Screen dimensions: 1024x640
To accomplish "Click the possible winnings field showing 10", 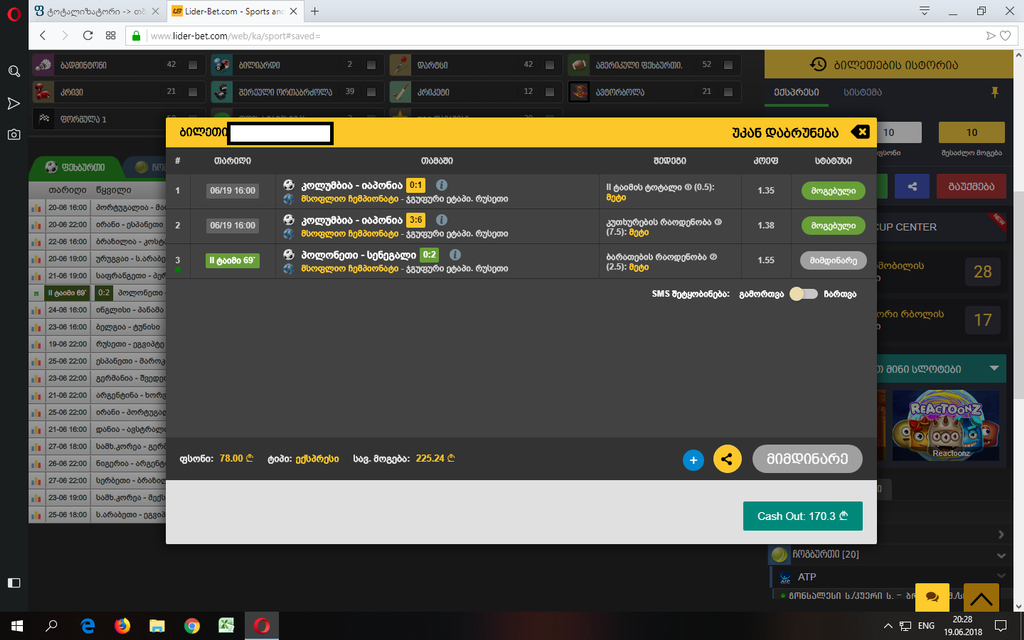I will 971,133.
